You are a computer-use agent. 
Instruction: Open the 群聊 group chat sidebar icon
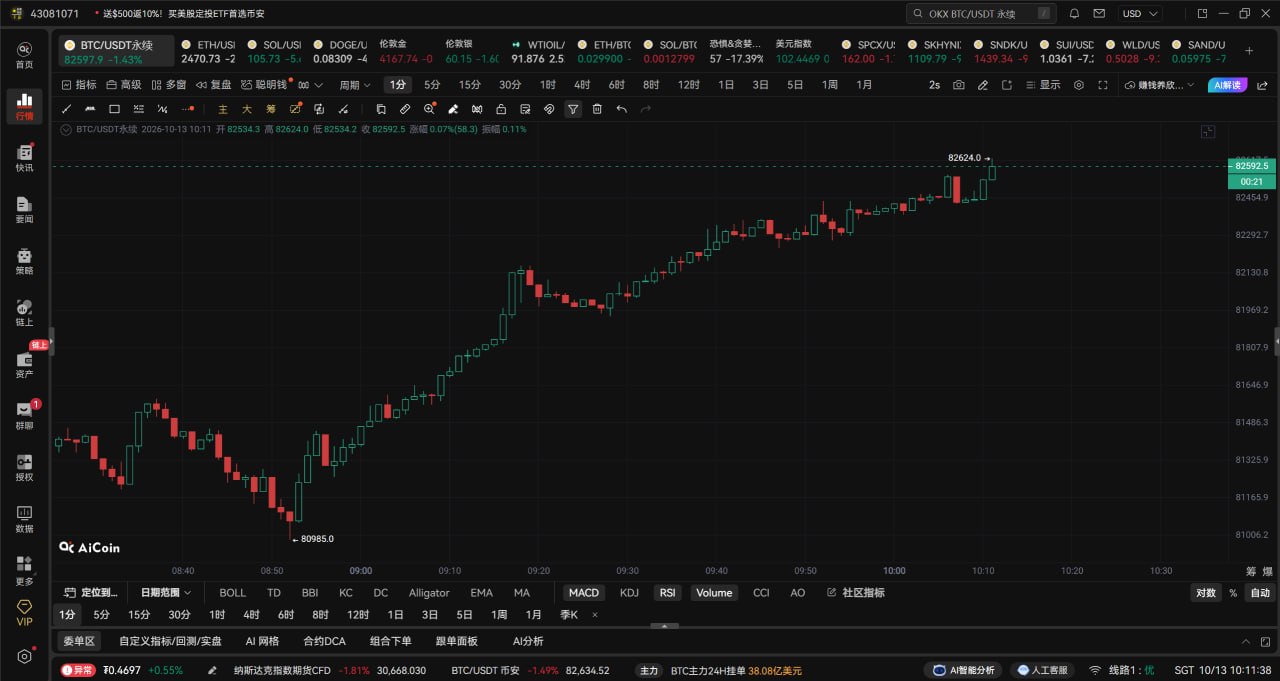pos(24,415)
